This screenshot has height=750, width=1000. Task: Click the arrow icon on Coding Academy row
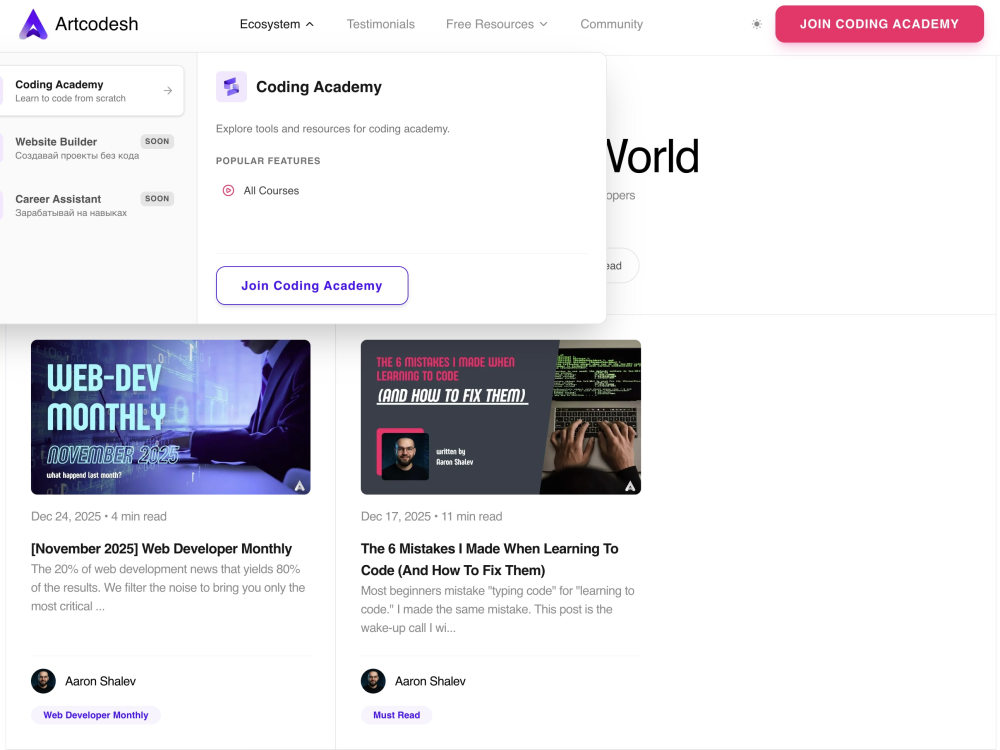(x=168, y=91)
